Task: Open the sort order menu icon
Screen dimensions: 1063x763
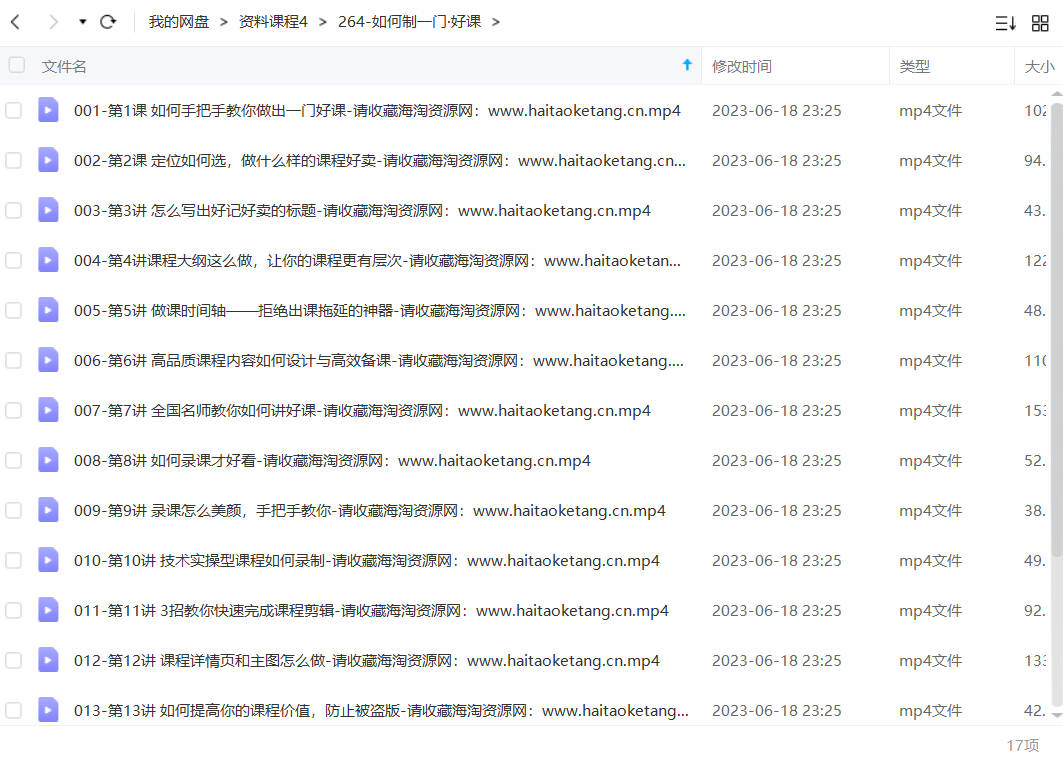Action: 1005,23
